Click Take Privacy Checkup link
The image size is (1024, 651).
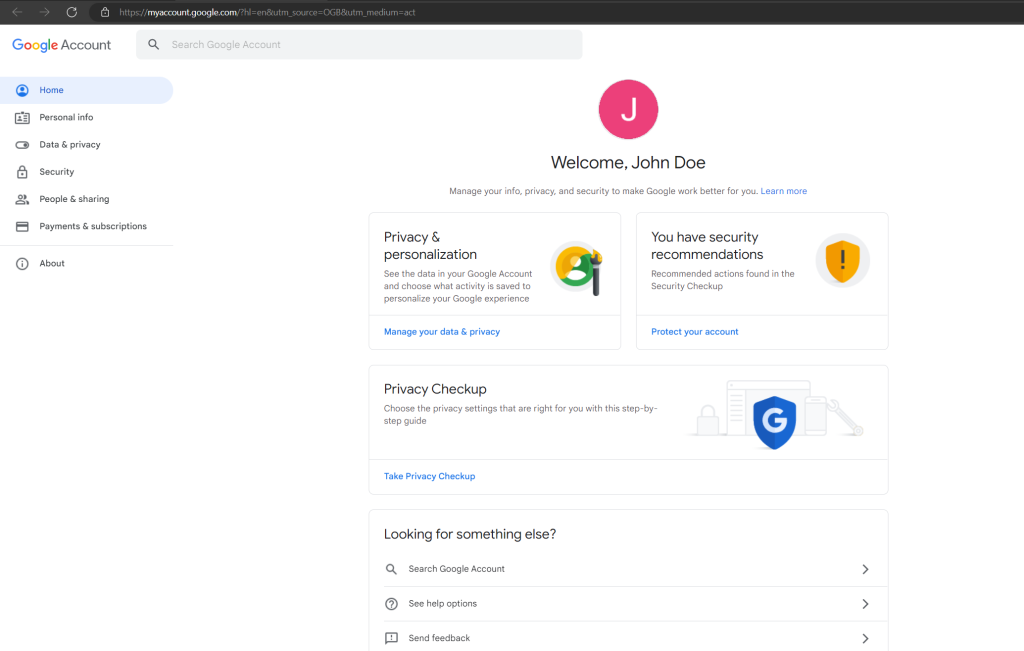(x=429, y=476)
